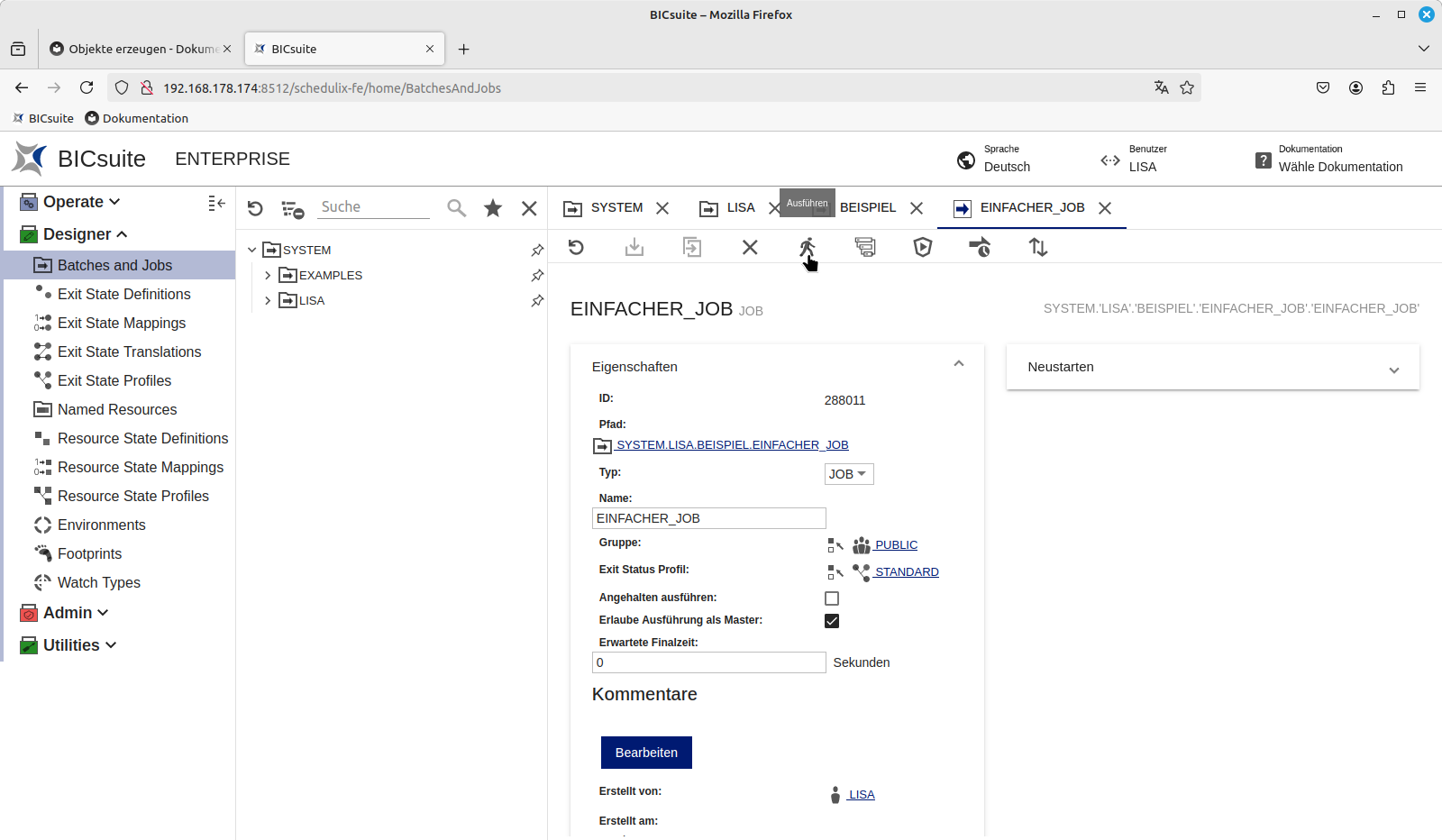Collapse the sidebar navigation menu icon
Screen dimensions: 1442x840
(216, 203)
